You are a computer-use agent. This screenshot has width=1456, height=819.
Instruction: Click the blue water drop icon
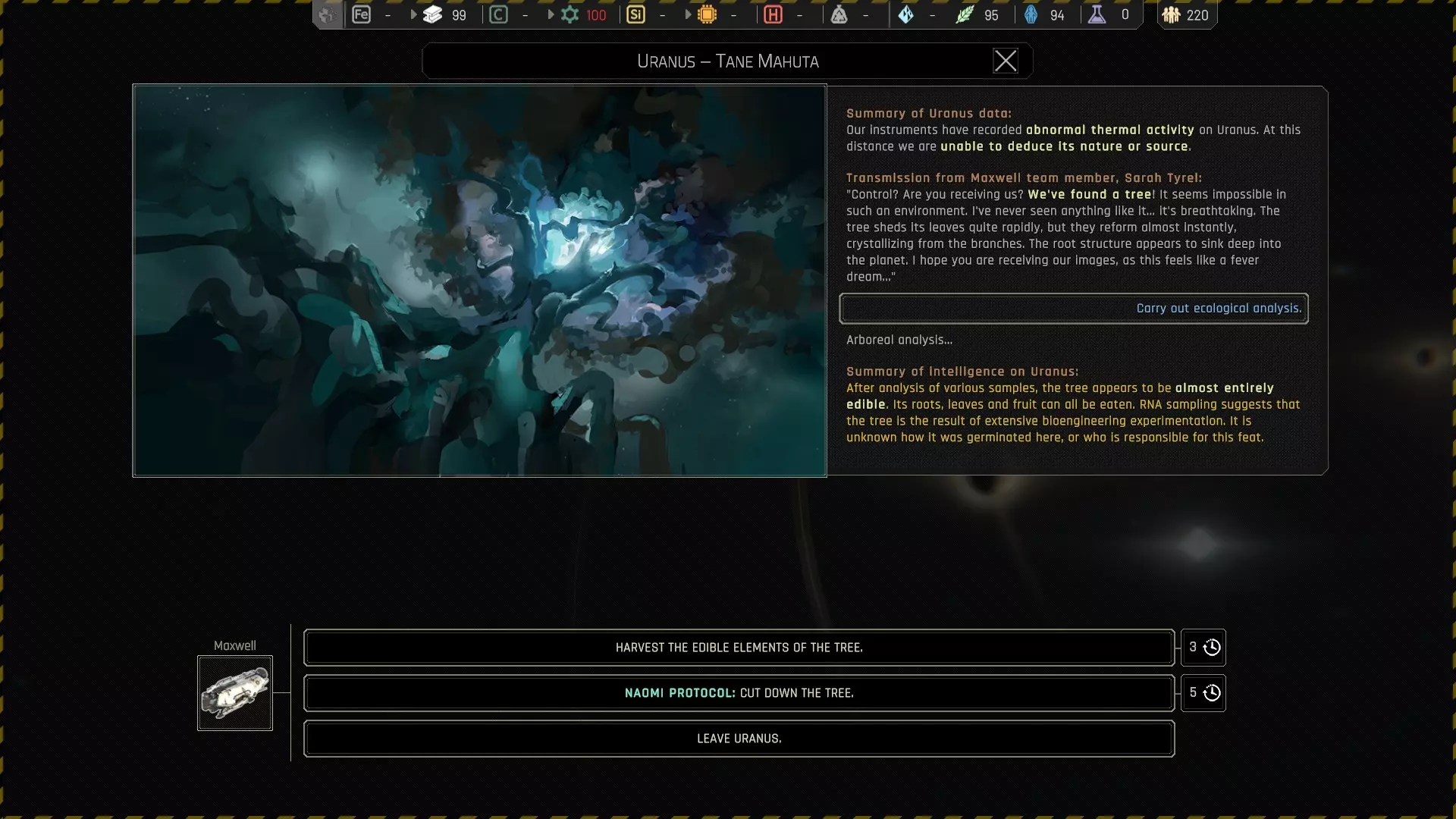click(x=1031, y=14)
